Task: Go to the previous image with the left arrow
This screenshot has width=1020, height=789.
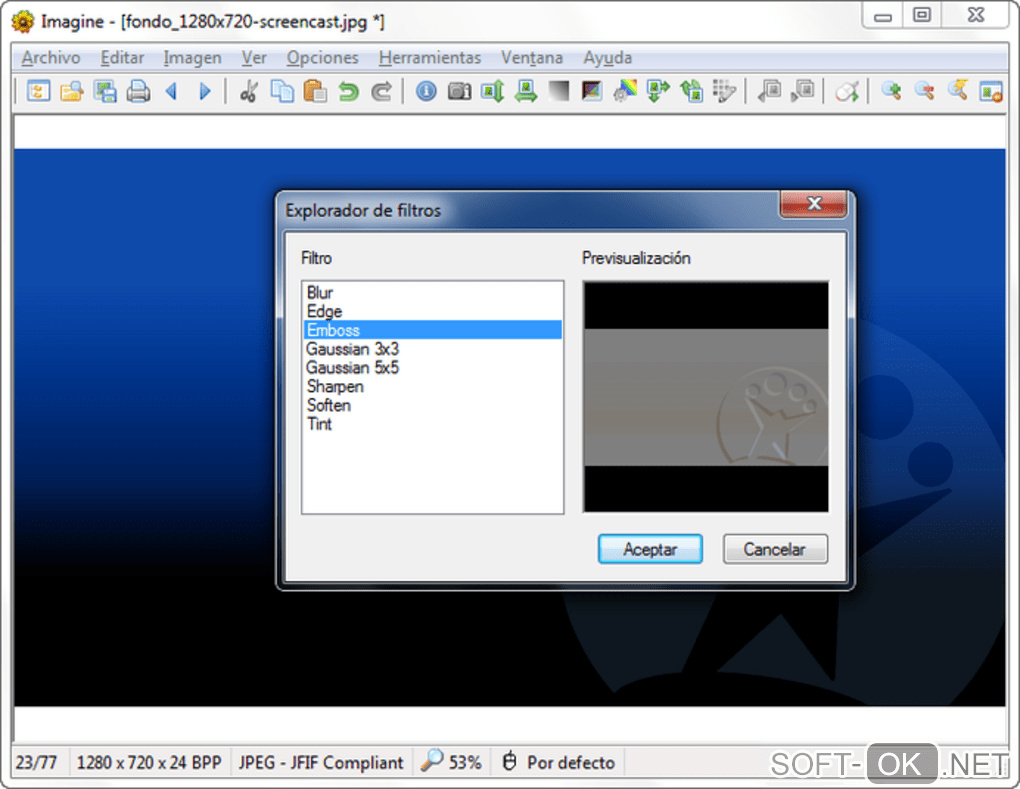Action: tap(172, 91)
